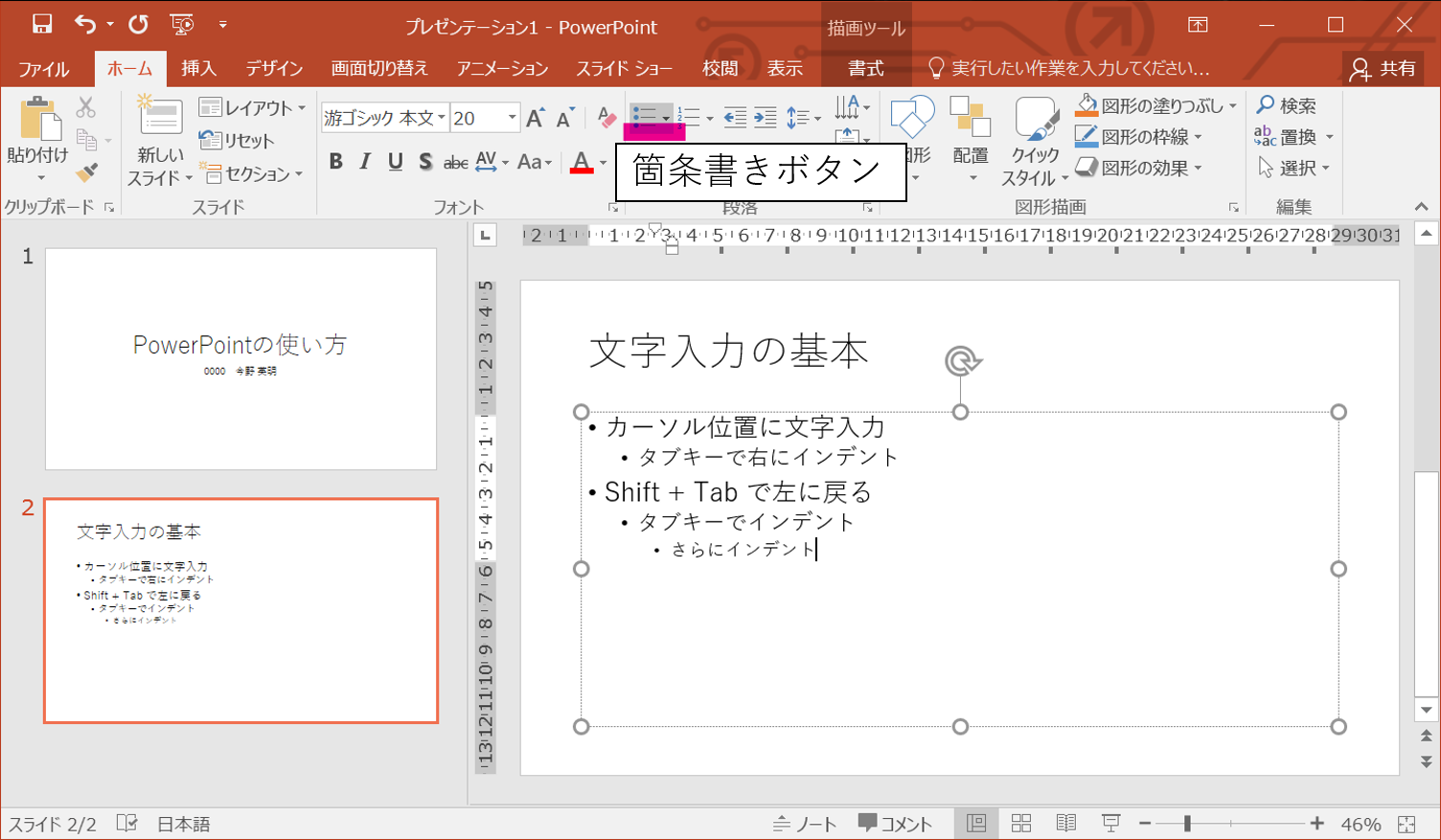This screenshot has height=840, width=1441.
Task: Expand 図形の塗りつぶし shape fill dropdown
Action: (1233, 105)
